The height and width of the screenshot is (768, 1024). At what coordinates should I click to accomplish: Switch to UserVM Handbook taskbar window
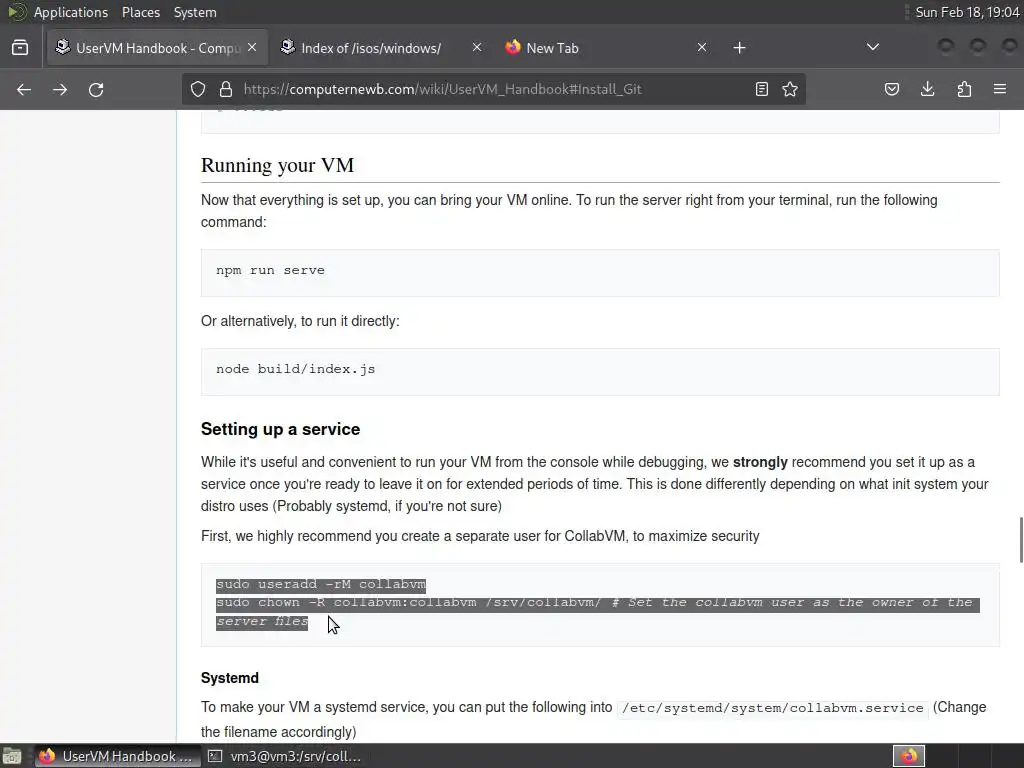pyautogui.click(x=118, y=756)
